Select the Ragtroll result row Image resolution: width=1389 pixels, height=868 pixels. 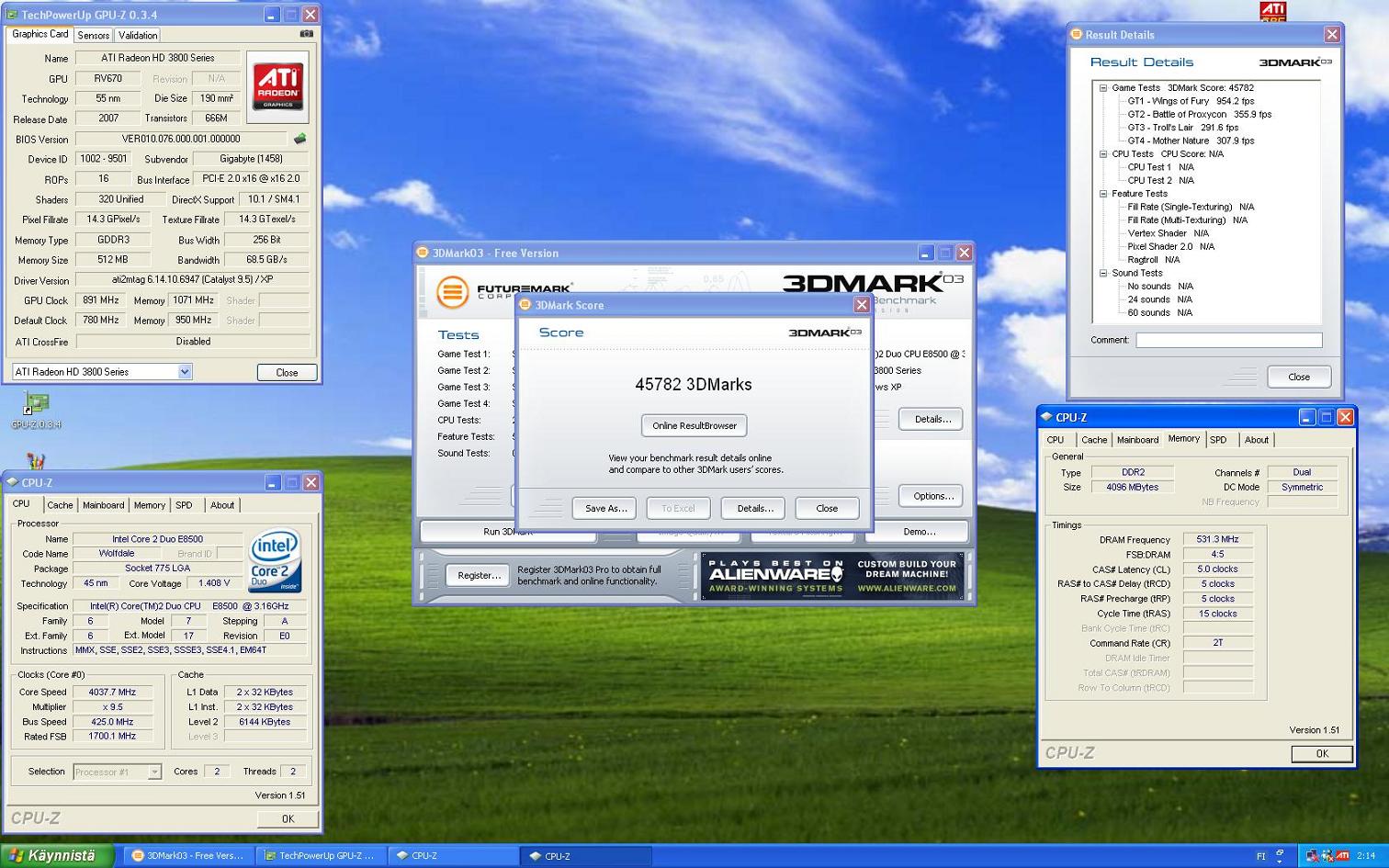1154,260
